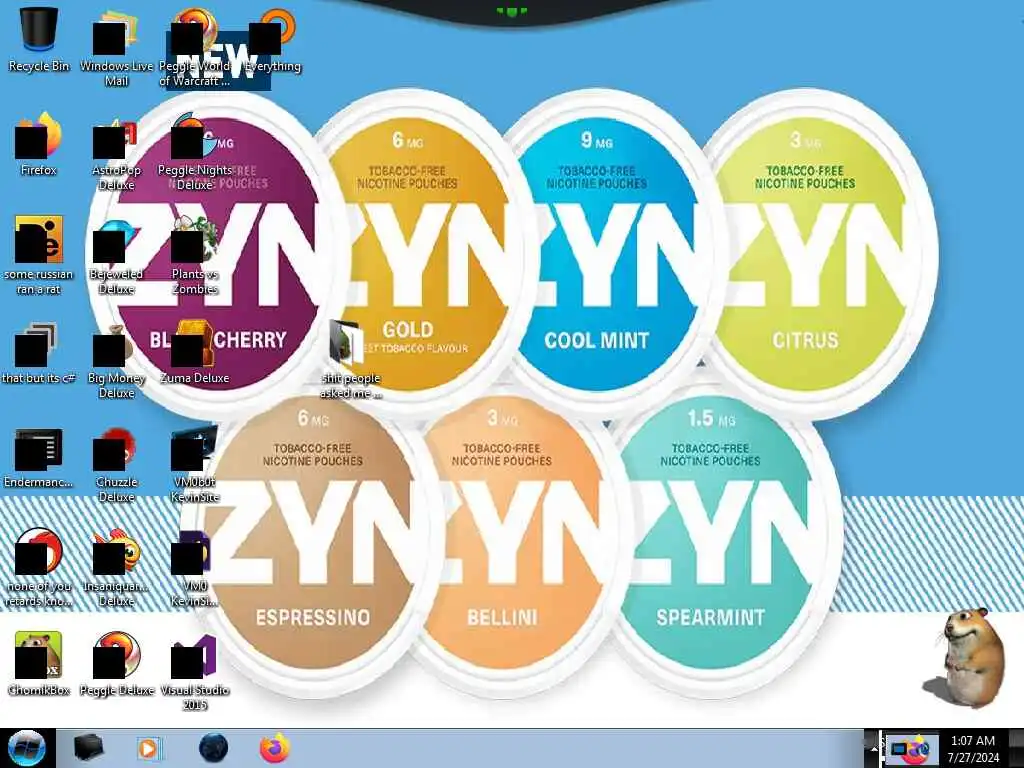Launch Windows Media Player from the taskbar

coord(149,748)
